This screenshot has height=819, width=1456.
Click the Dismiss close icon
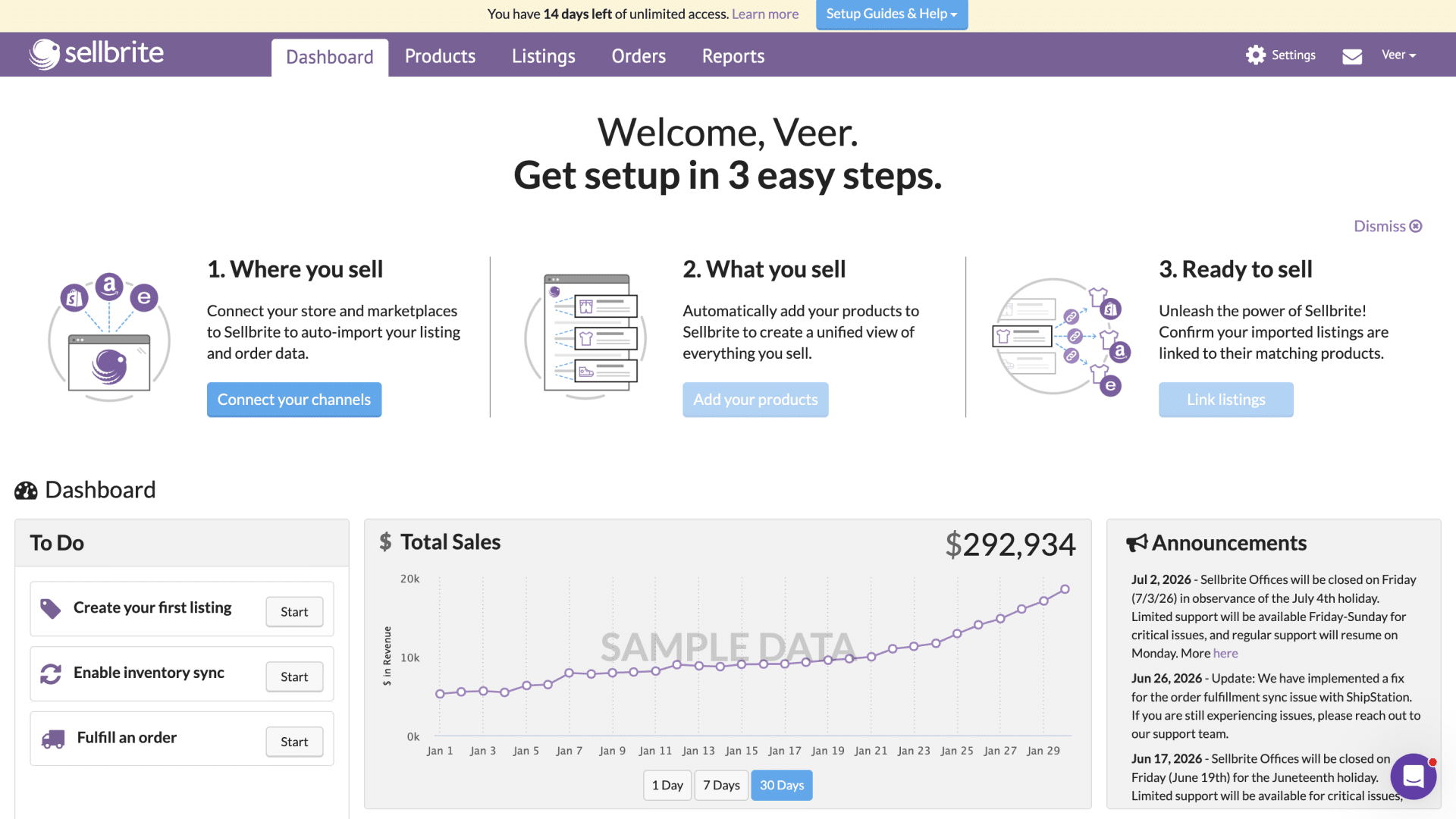1416,226
